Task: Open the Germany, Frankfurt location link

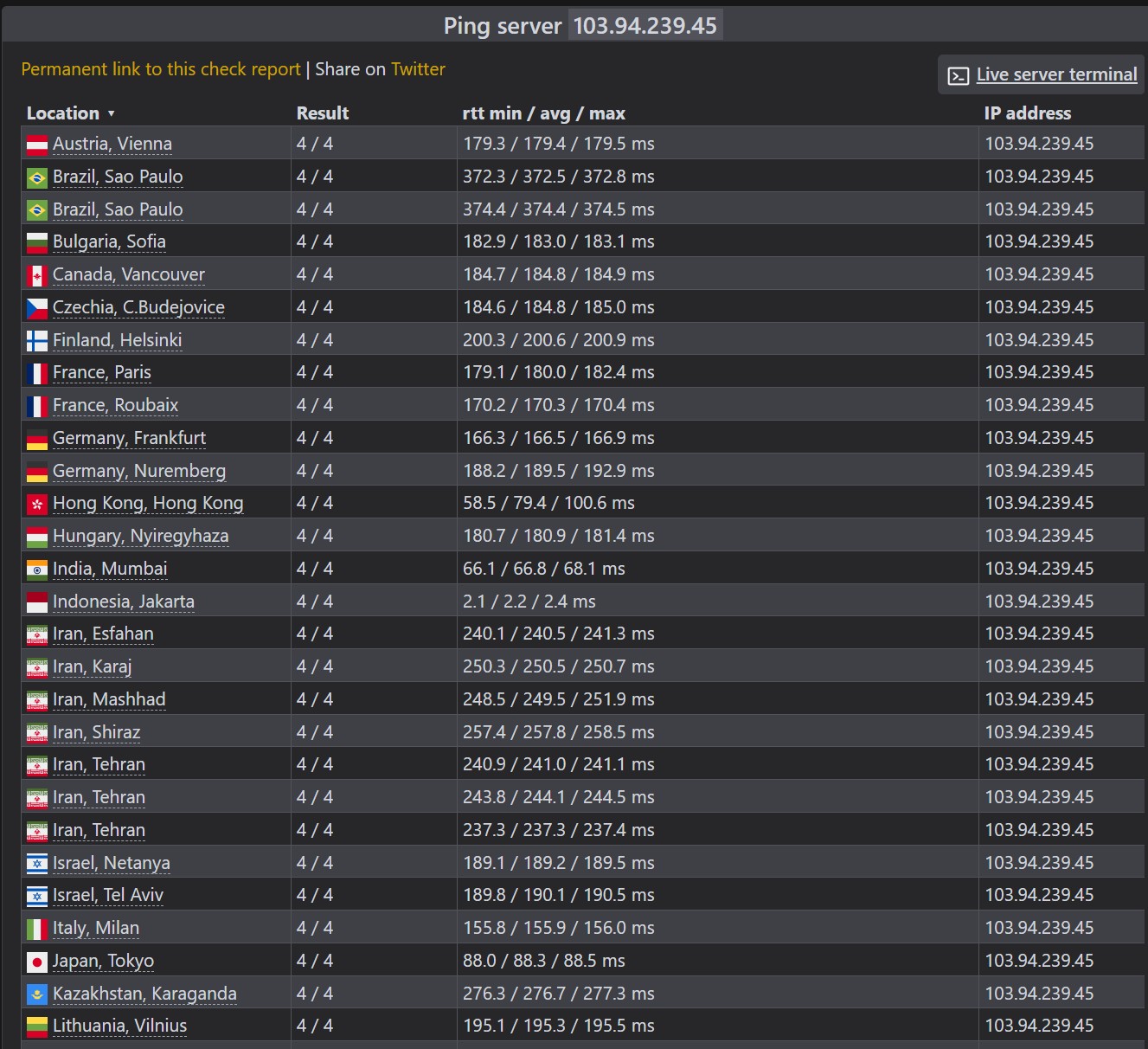Action: [x=129, y=438]
